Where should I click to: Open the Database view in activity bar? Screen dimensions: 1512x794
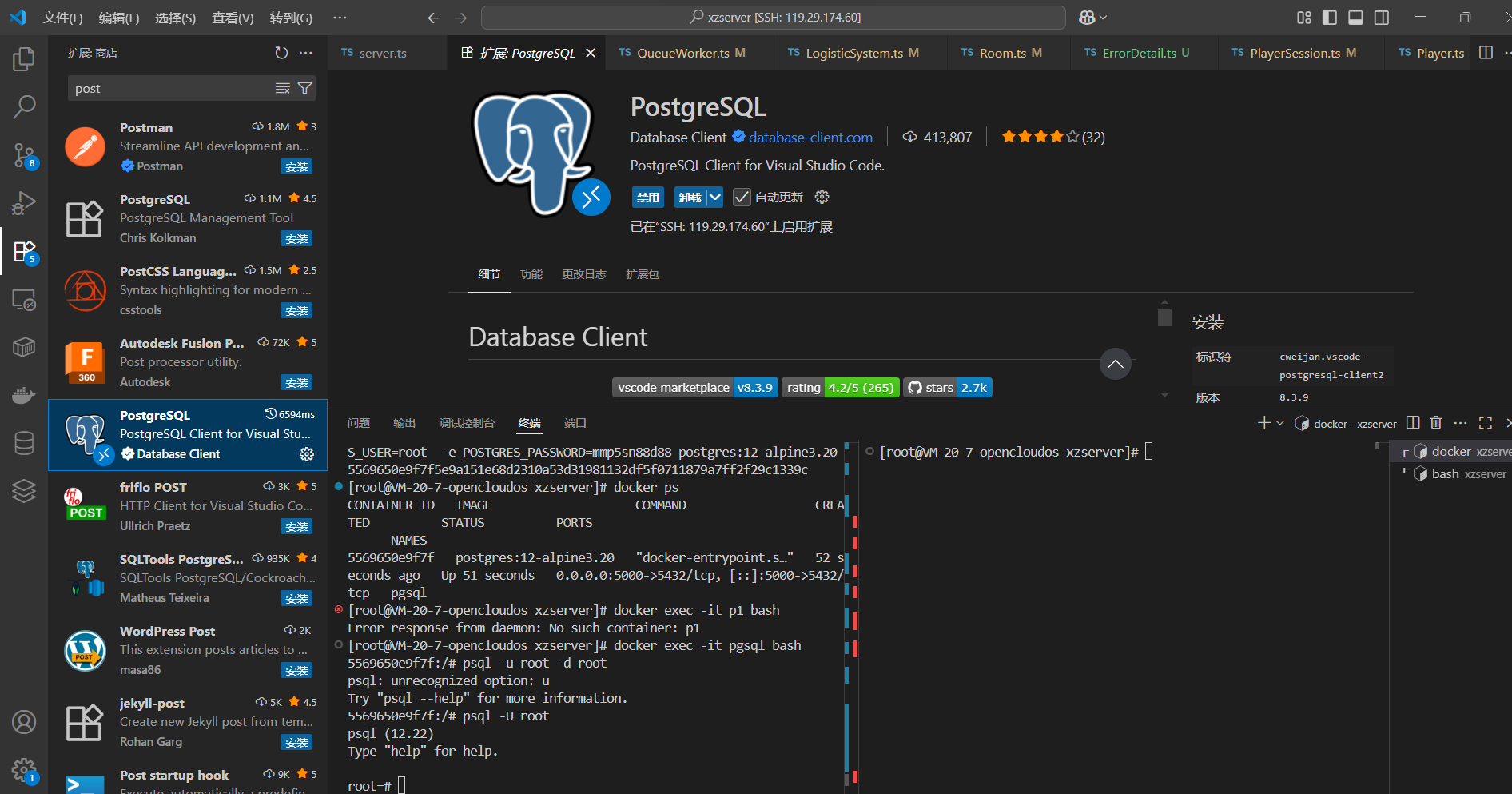tap(24, 442)
